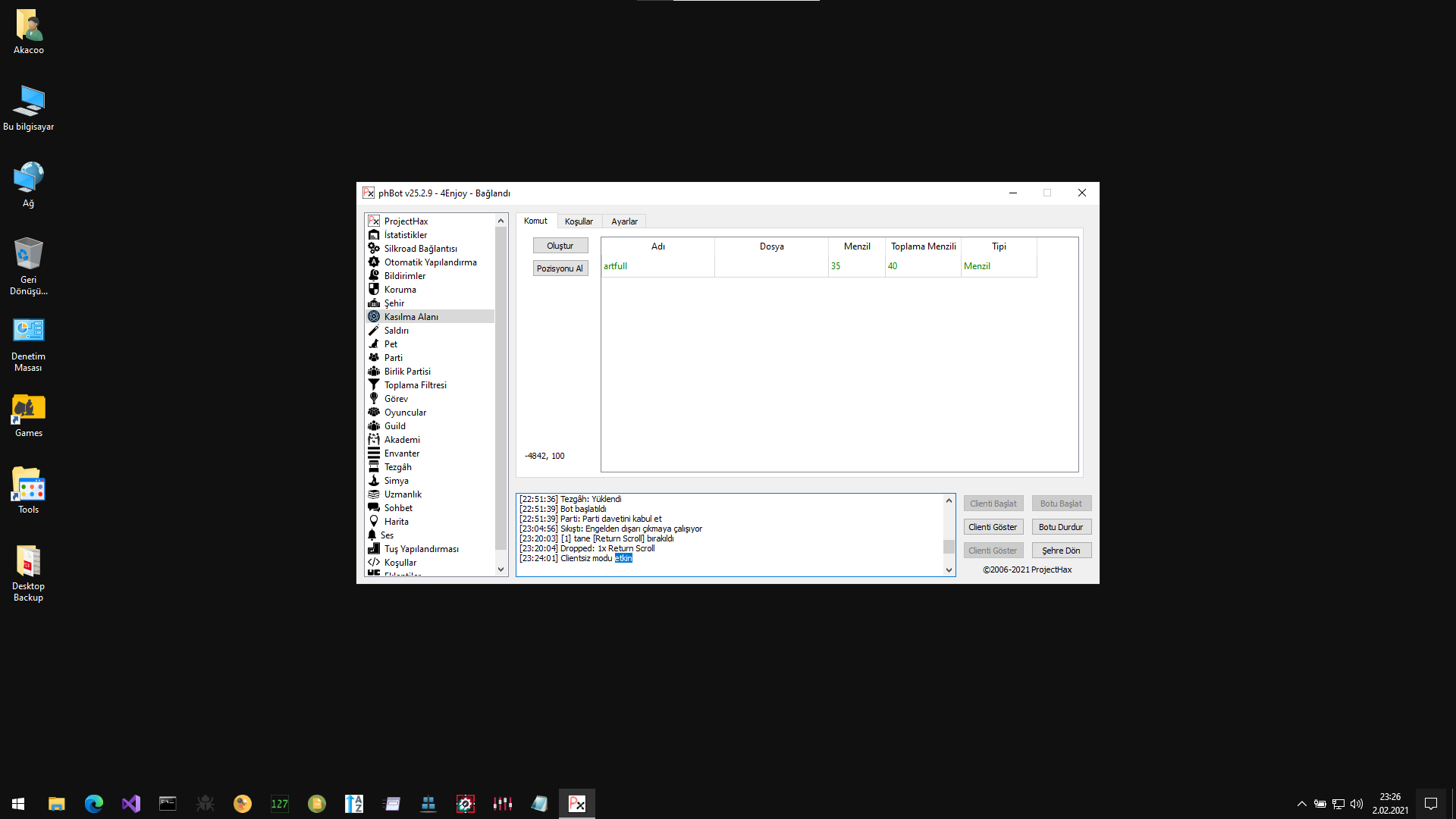The width and height of the screenshot is (1456, 819).
Task: Switch to the Koşullar tab
Action: pos(579,221)
